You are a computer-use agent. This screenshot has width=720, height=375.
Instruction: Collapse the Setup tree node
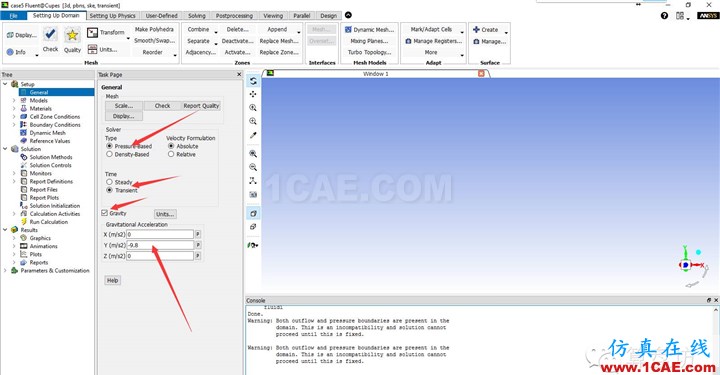click(5, 84)
